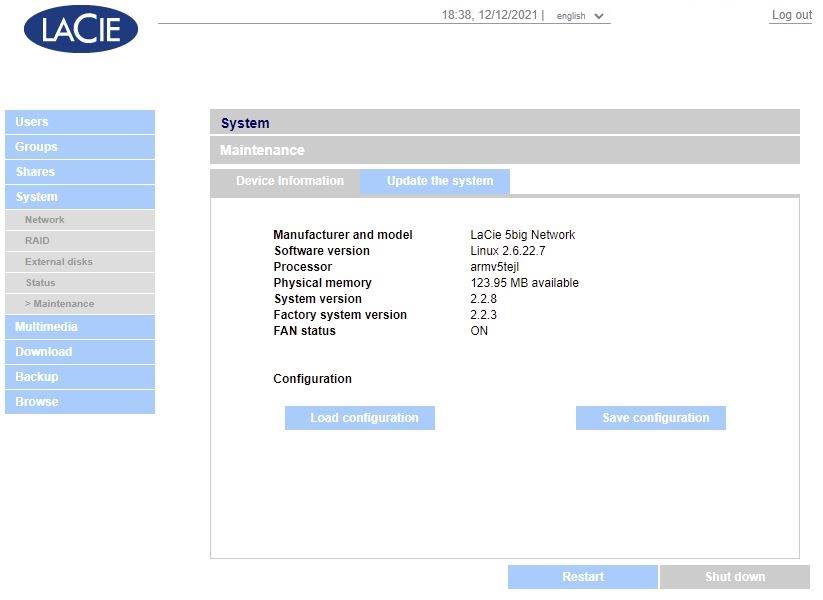Select Maintenance in the sidebar
The height and width of the screenshot is (600, 823).
[x=80, y=304]
